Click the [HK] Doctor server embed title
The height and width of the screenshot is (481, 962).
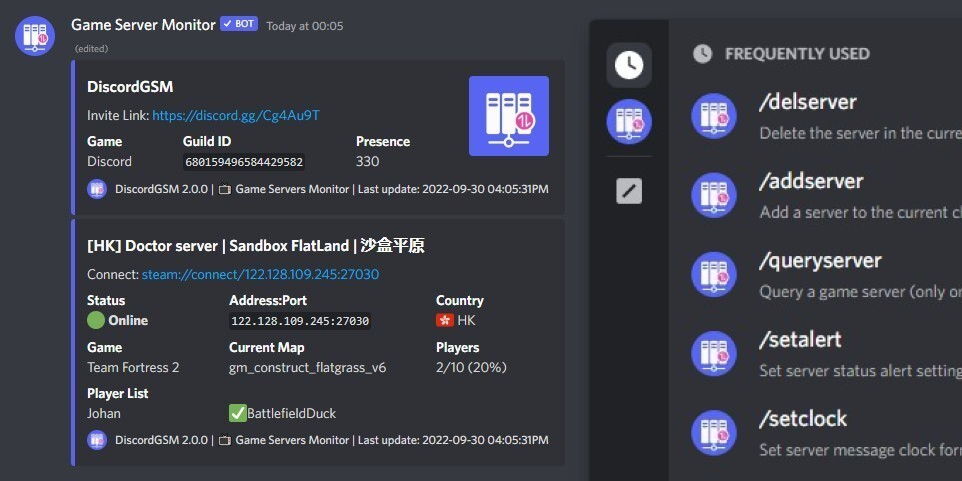click(256, 246)
